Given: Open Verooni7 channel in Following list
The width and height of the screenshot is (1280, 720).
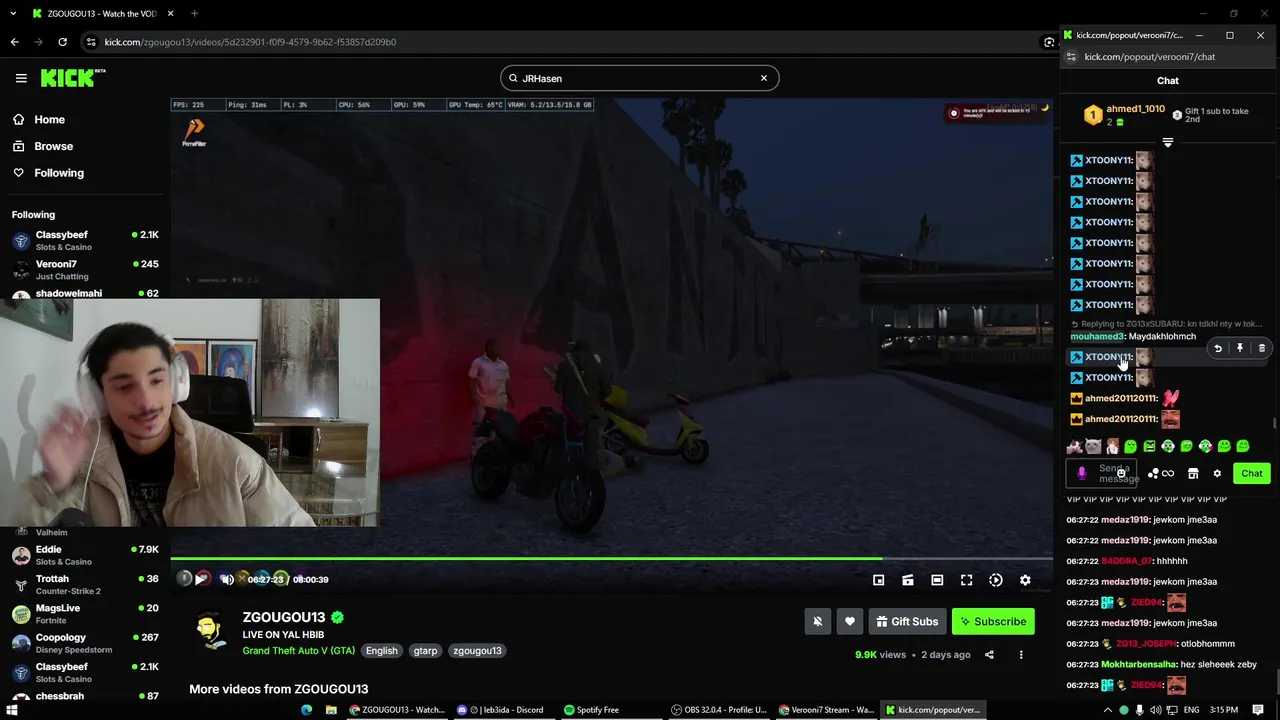Looking at the screenshot, I should (x=85, y=269).
